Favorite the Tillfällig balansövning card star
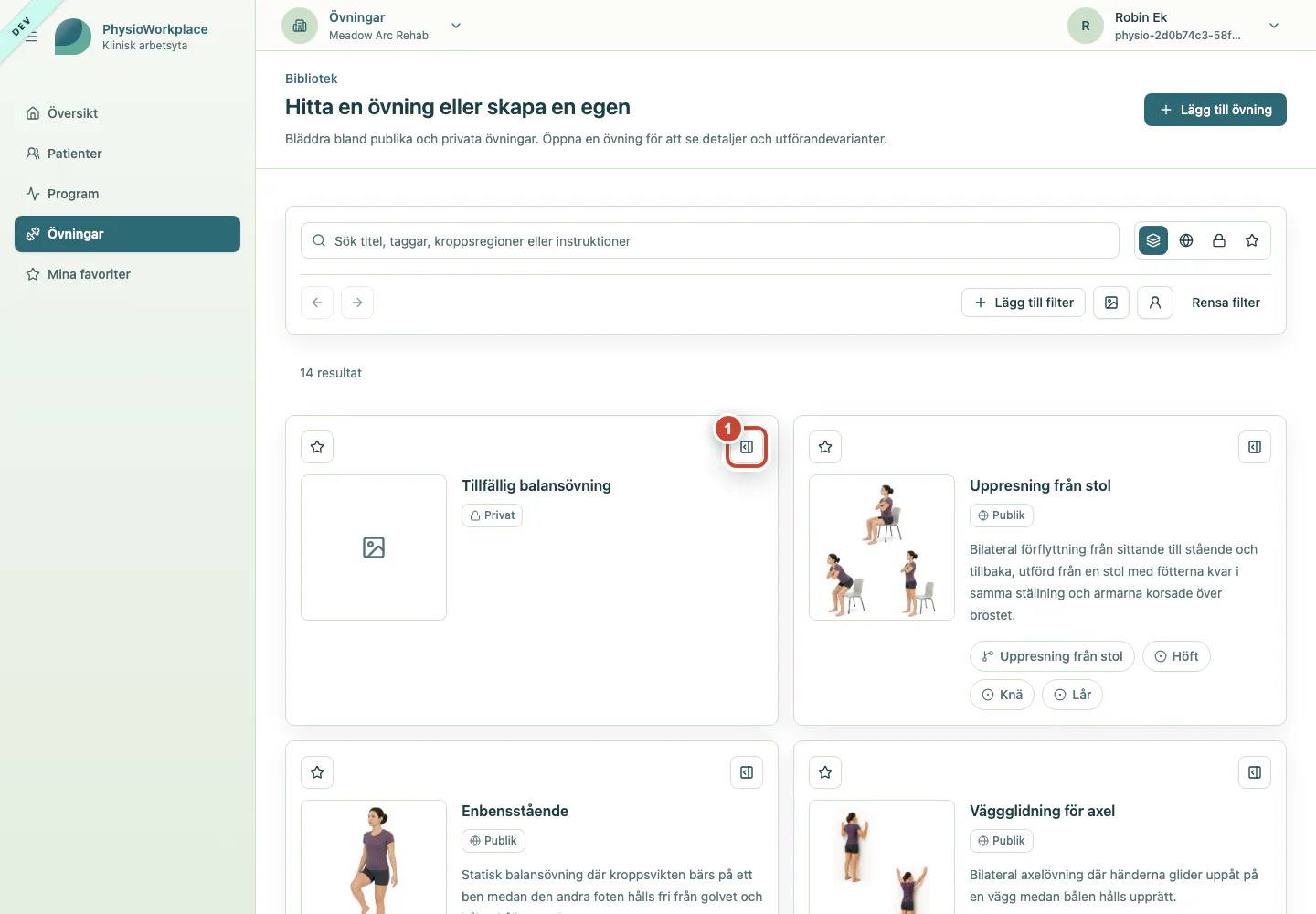1316x914 pixels. (317, 447)
